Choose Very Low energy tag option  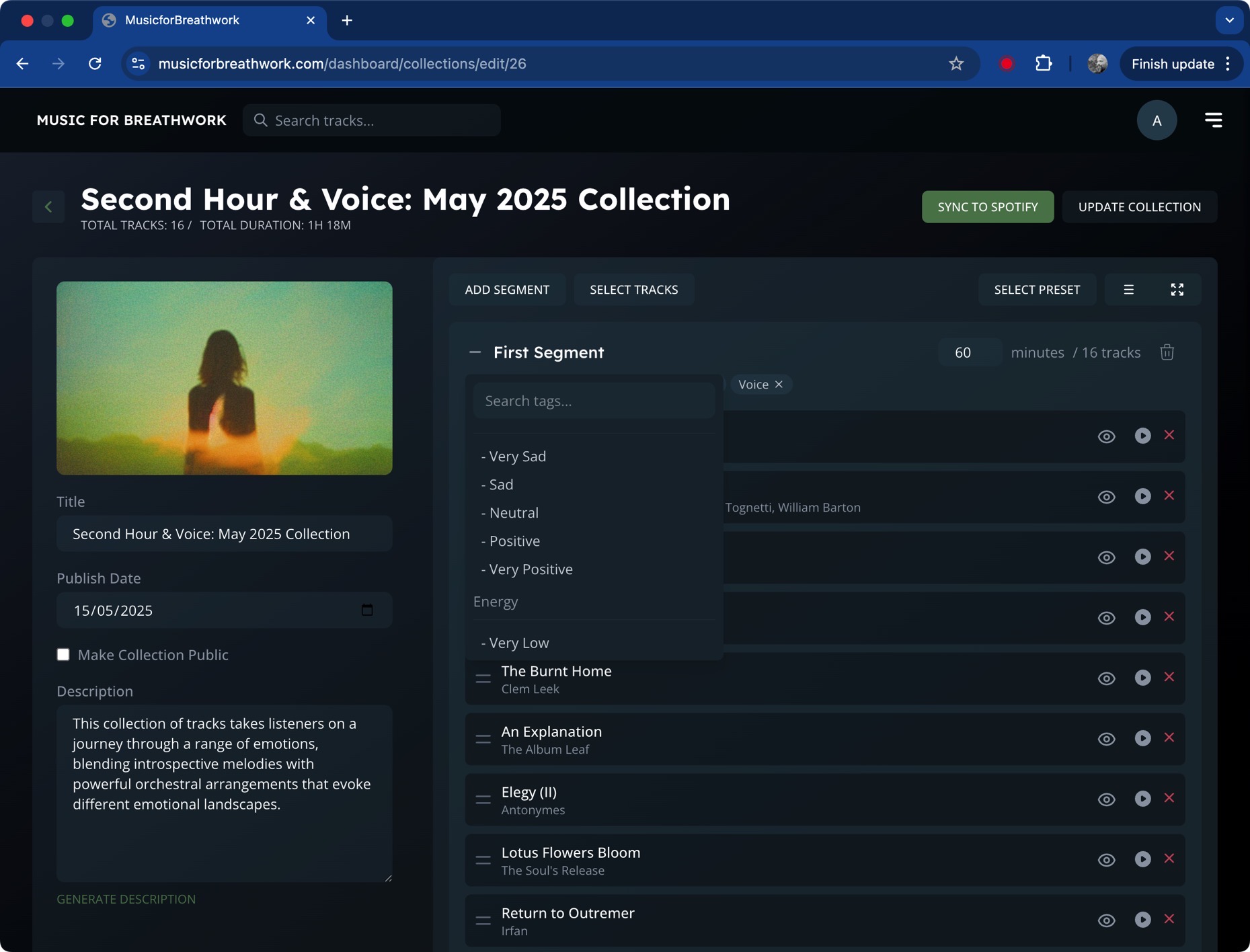[x=515, y=643]
